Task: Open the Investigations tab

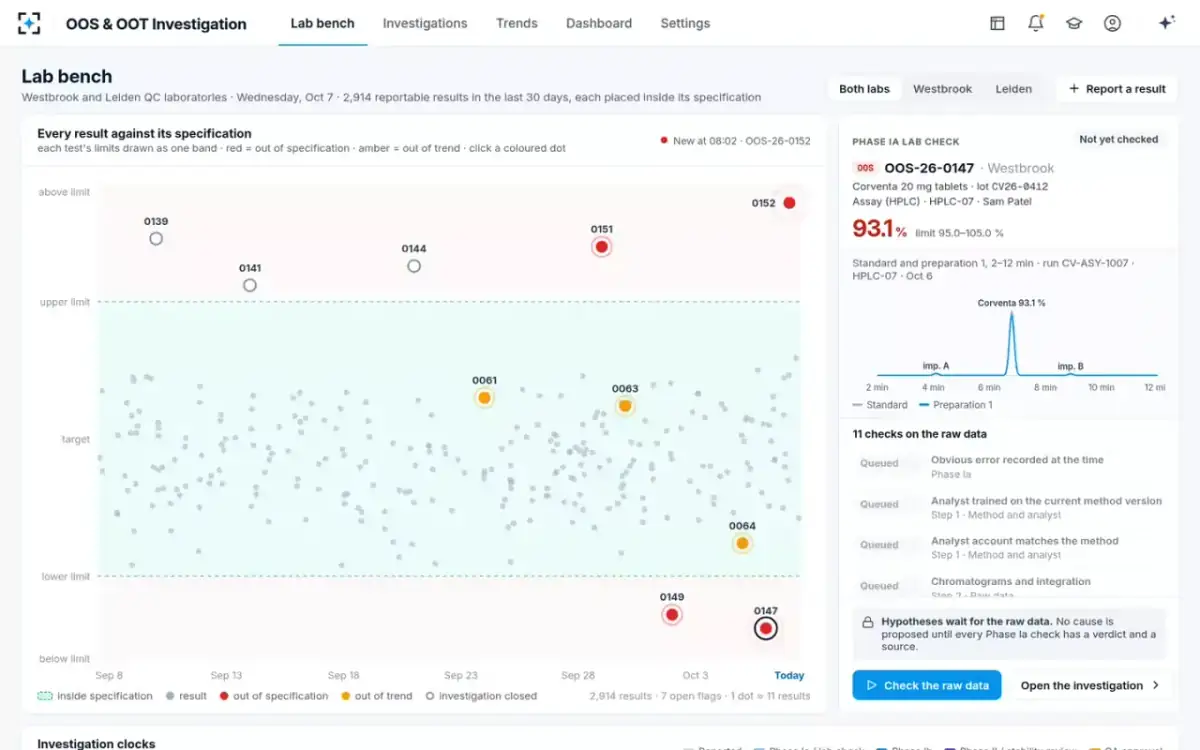Action: point(425,23)
